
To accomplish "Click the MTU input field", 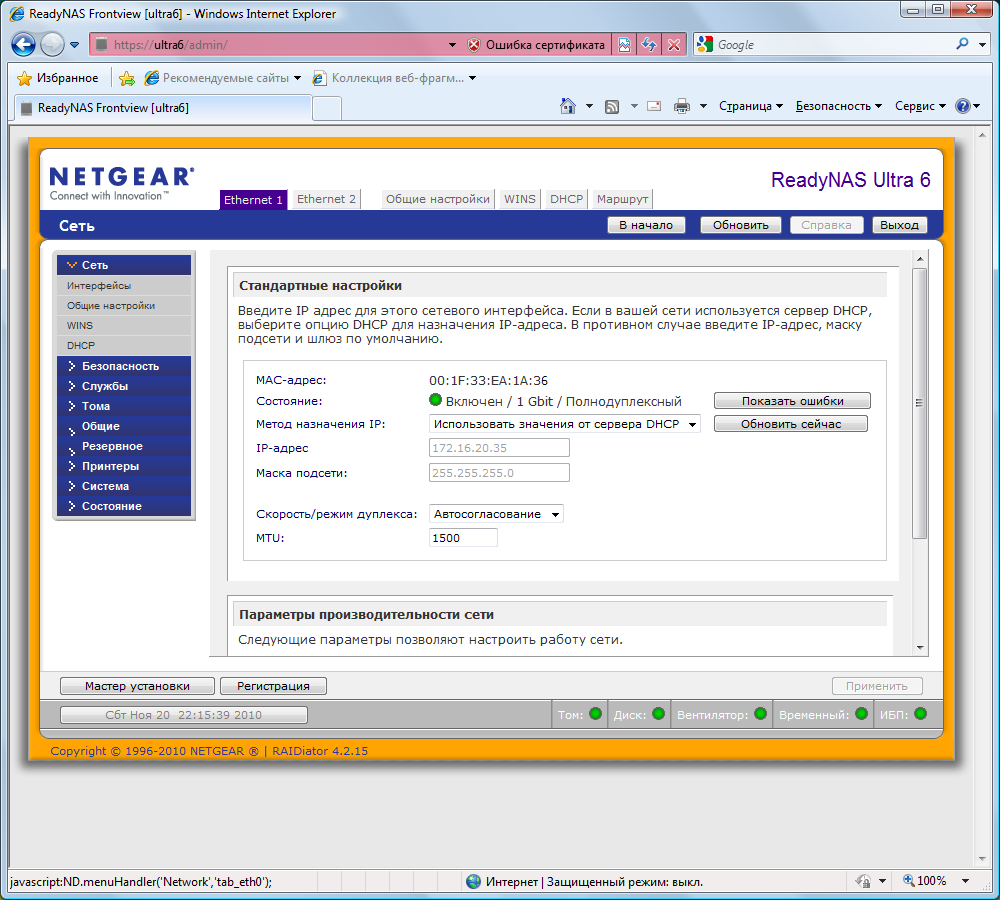I will 463,538.
